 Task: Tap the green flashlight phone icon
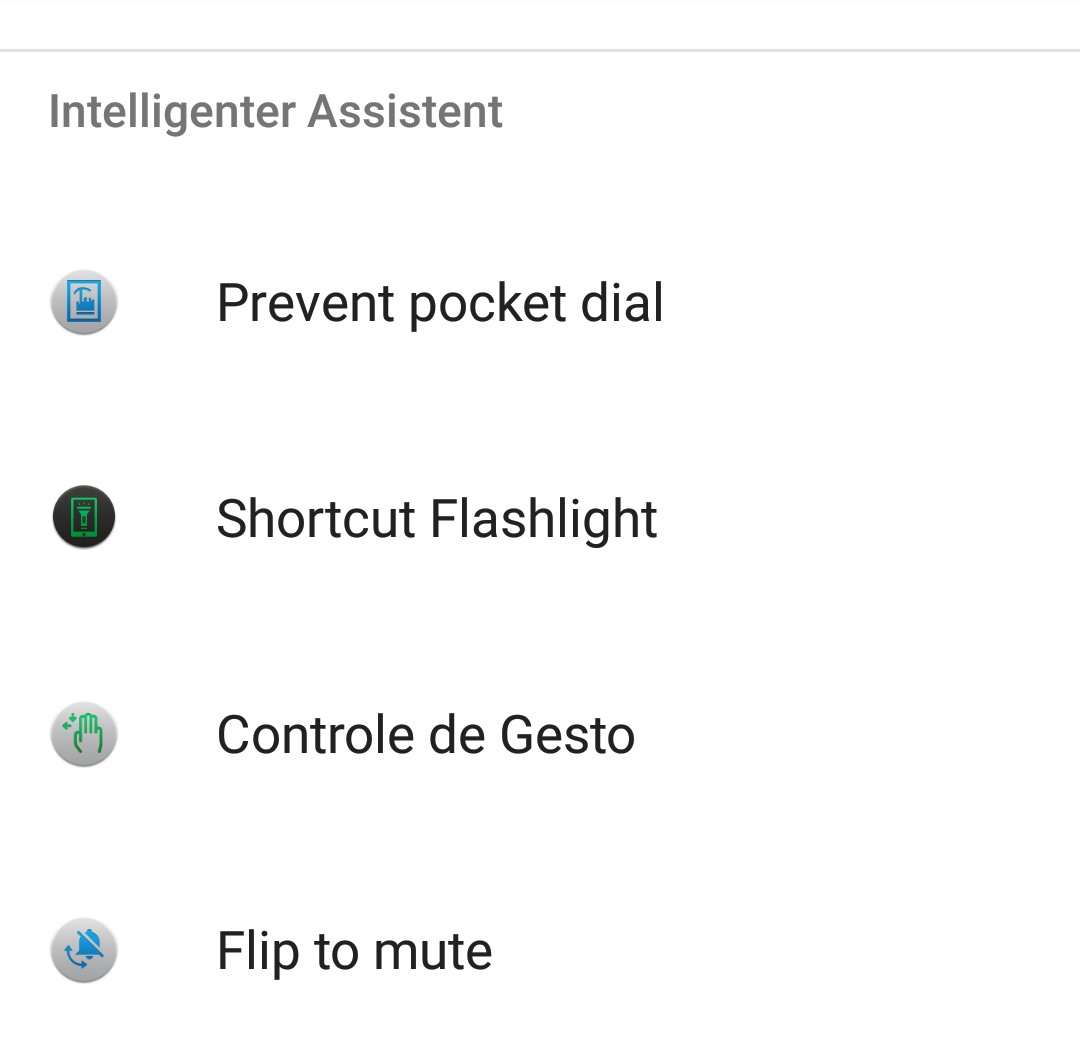84,517
